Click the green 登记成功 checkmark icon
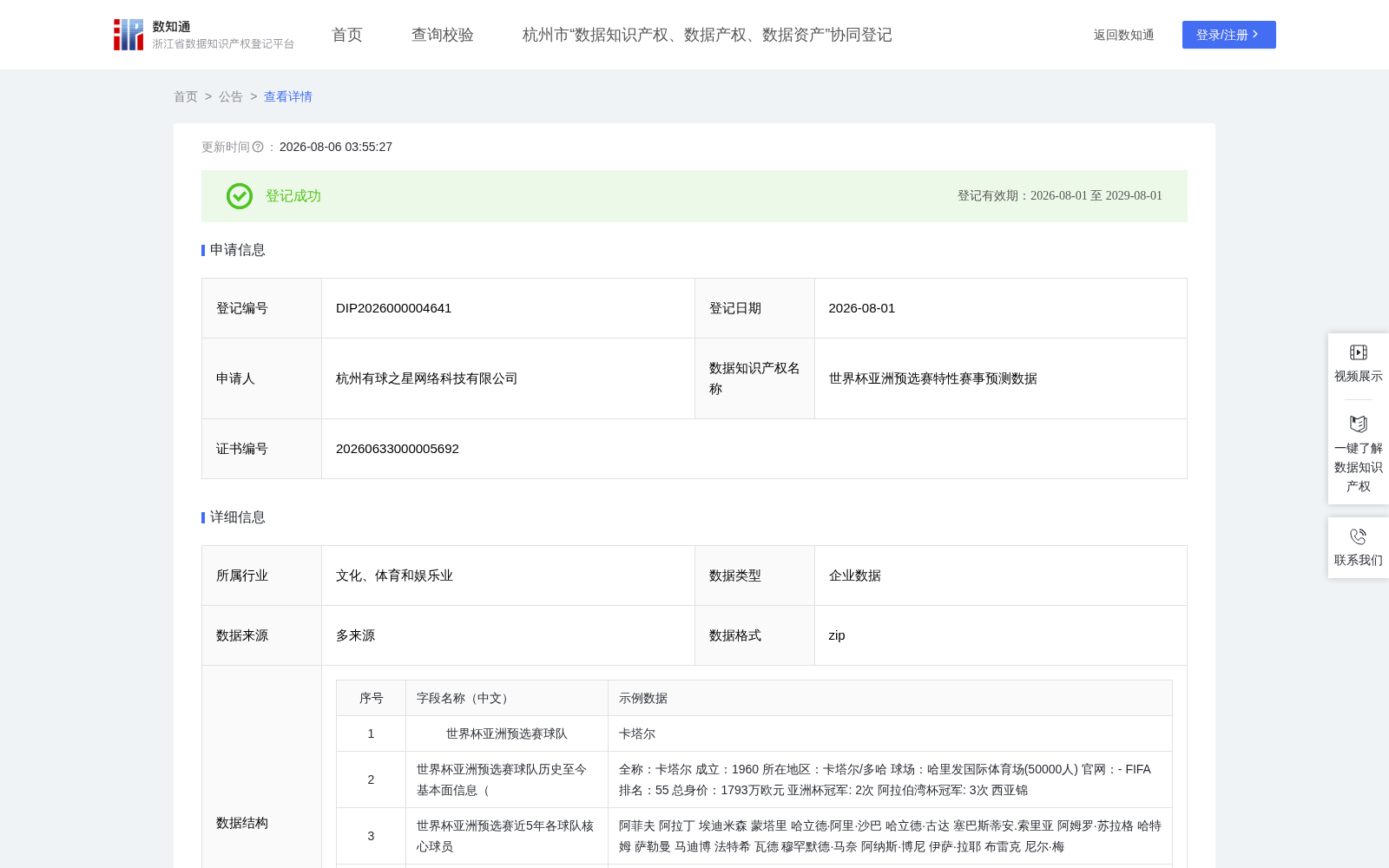The height and width of the screenshot is (868, 1389). coord(240,196)
